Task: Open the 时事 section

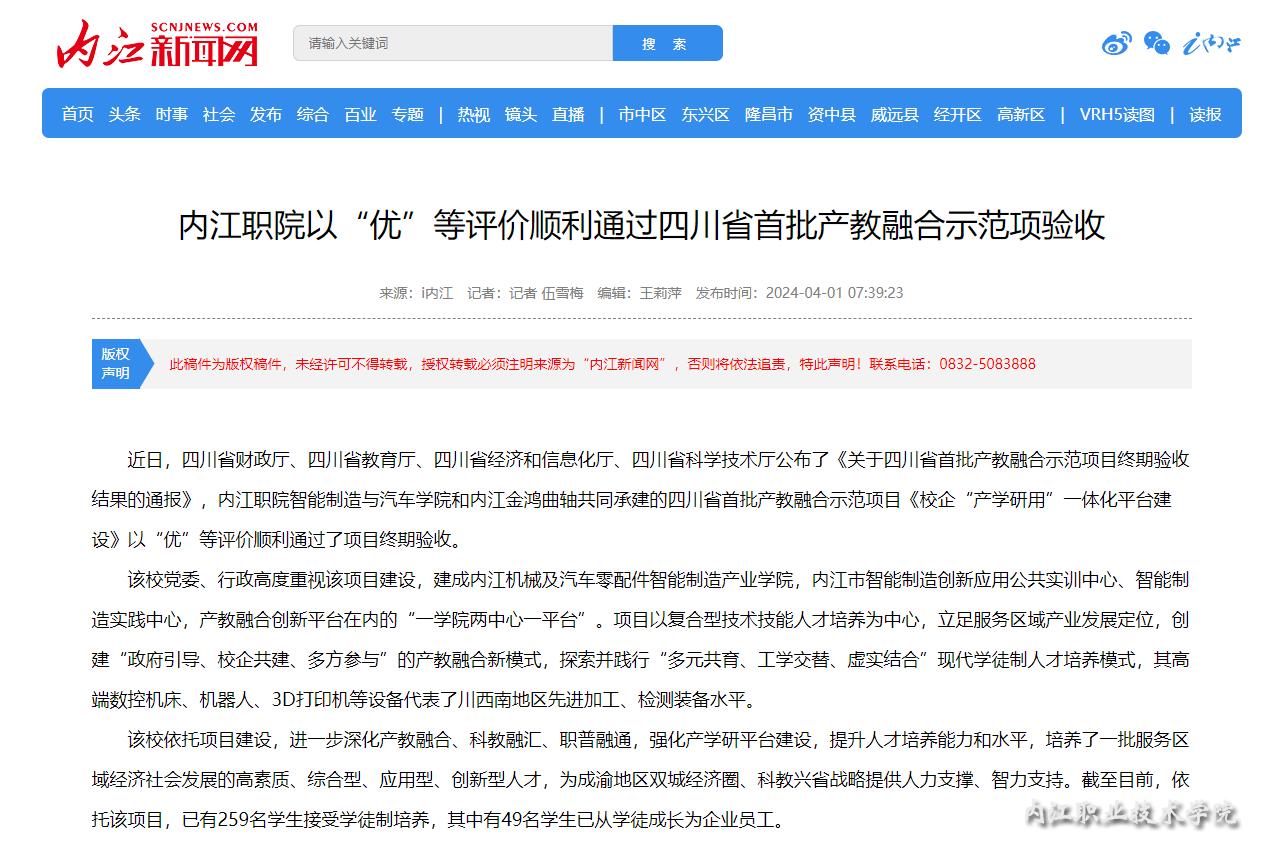Action: tap(171, 114)
